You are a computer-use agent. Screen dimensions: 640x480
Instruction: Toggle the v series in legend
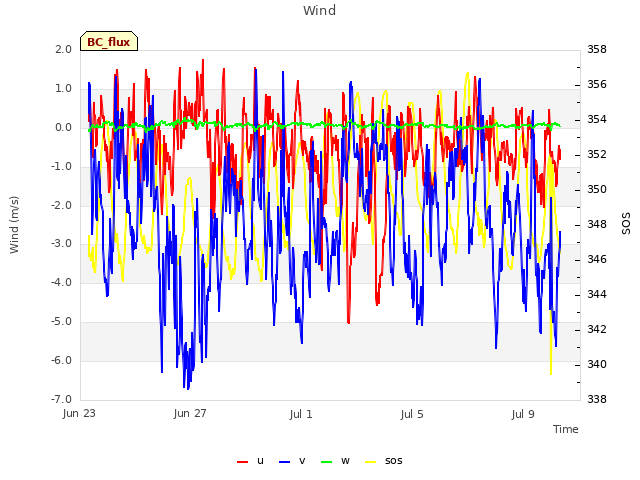tap(292, 461)
